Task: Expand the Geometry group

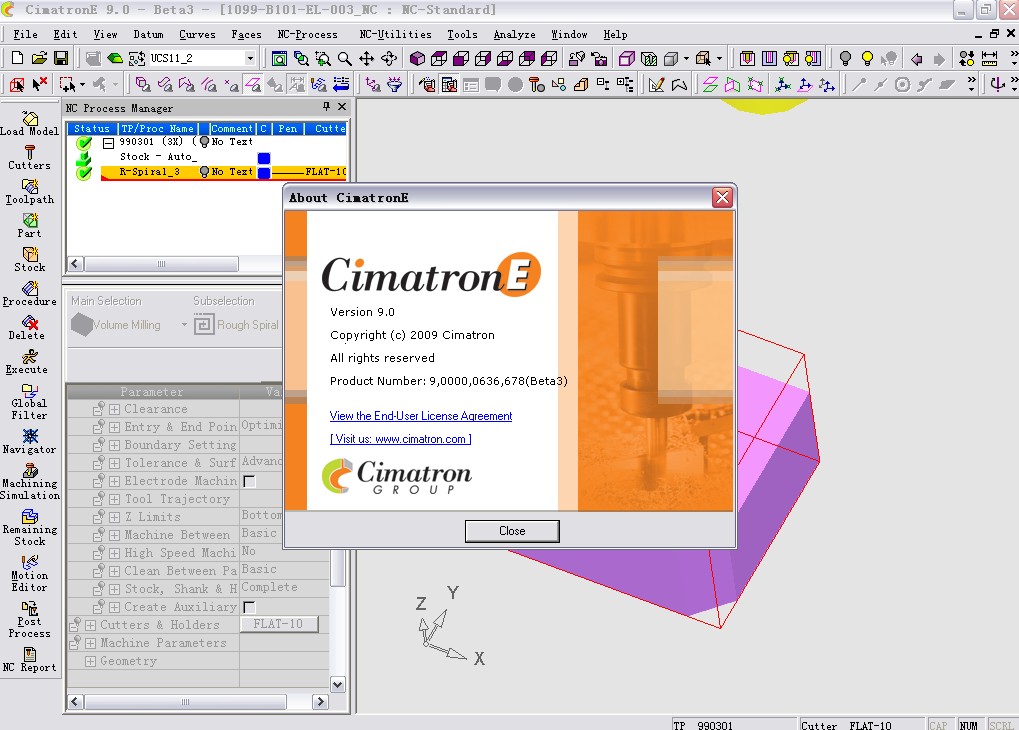Action: (x=90, y=661)
